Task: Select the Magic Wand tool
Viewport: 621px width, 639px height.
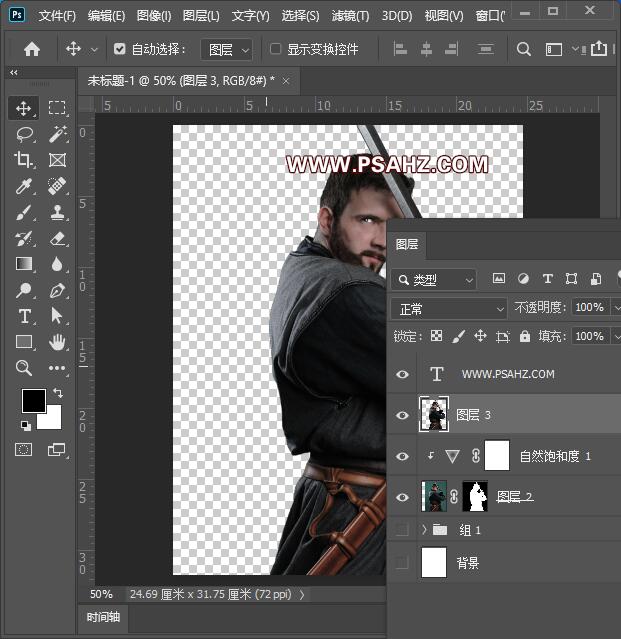Action: pyautogui.click(x=57, y=134)
